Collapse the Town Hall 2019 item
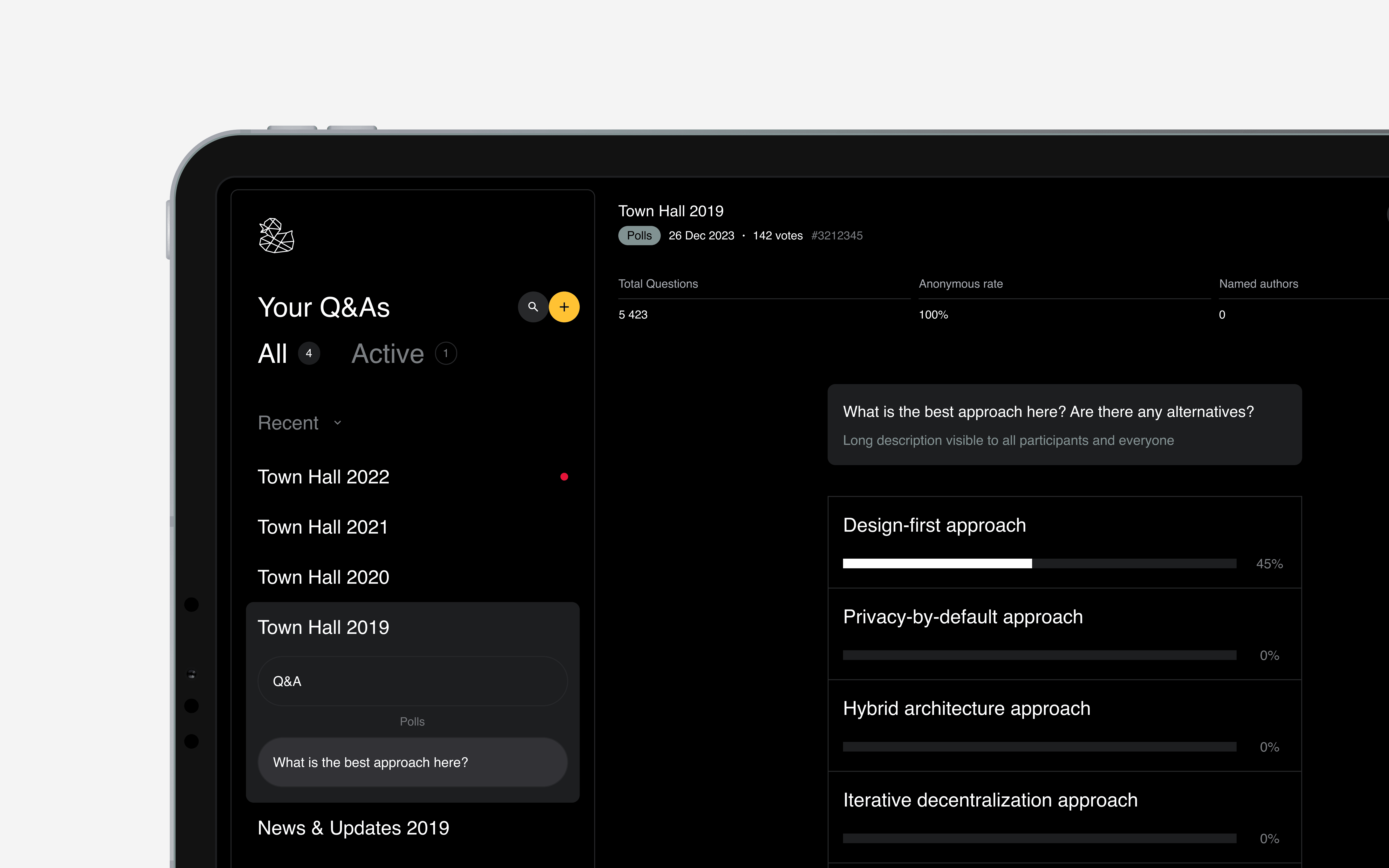Image resolution: width=1389 pixels, height=868 pixels. (323, 627)
